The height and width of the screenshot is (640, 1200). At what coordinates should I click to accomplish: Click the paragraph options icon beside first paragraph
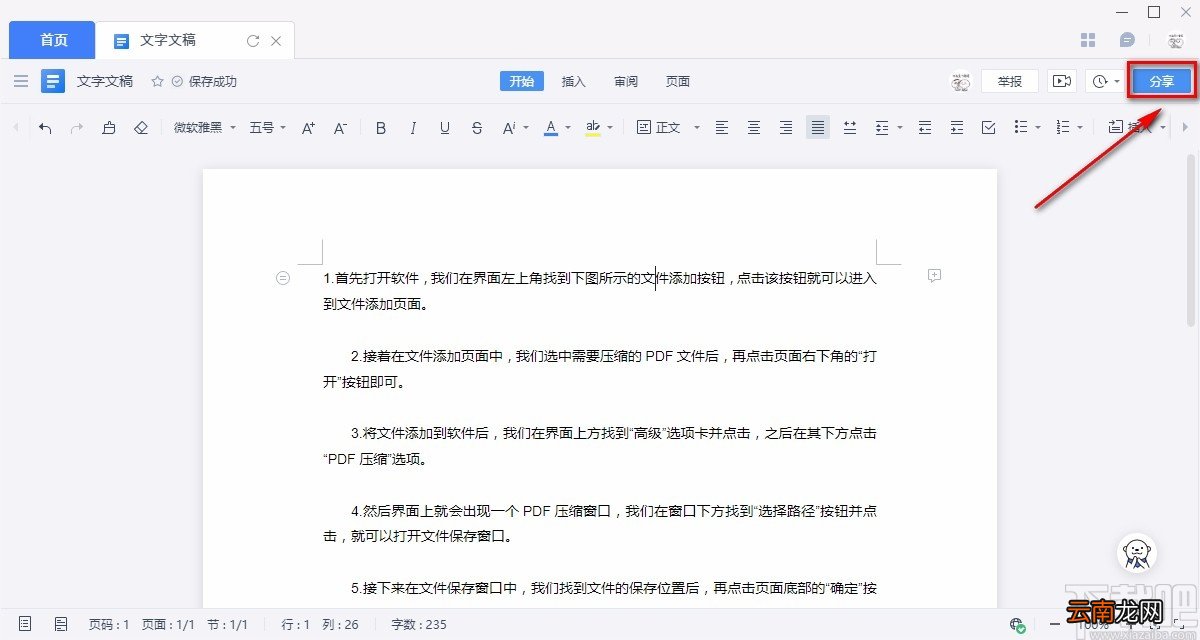pyautogui.click(x=283, y=278)
